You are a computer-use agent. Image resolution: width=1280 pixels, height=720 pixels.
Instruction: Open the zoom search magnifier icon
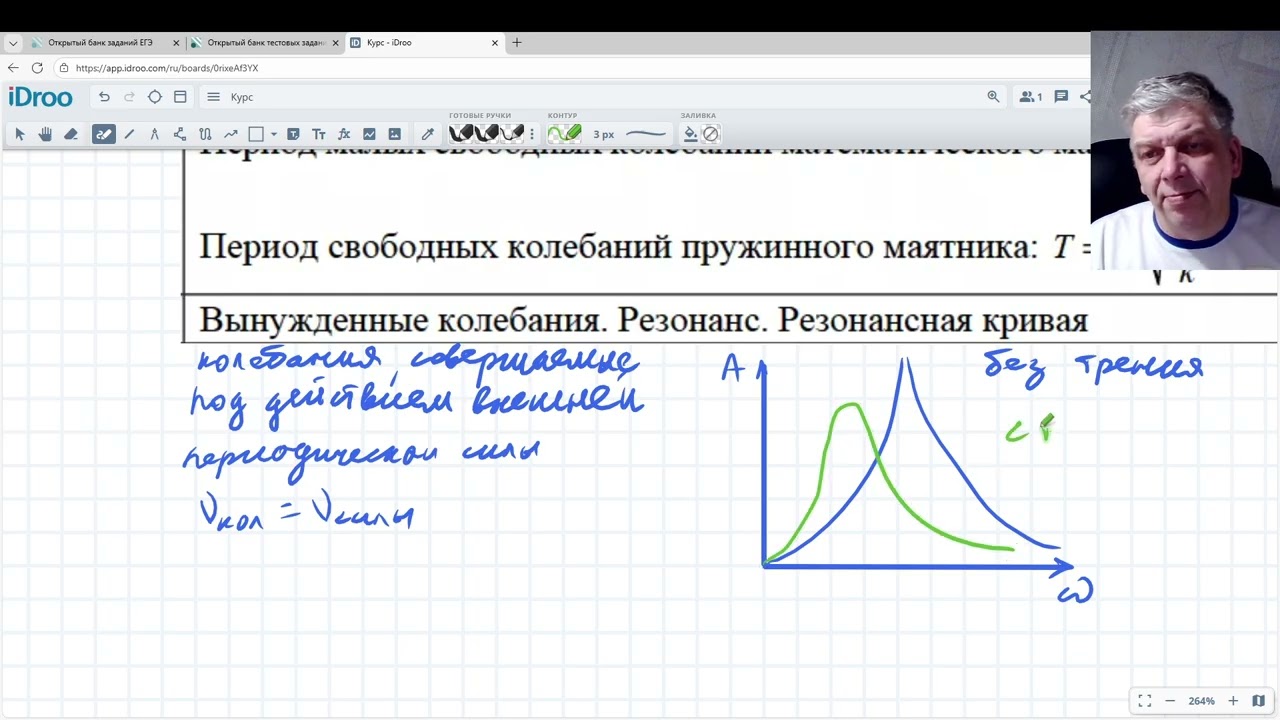click(993, 97)
